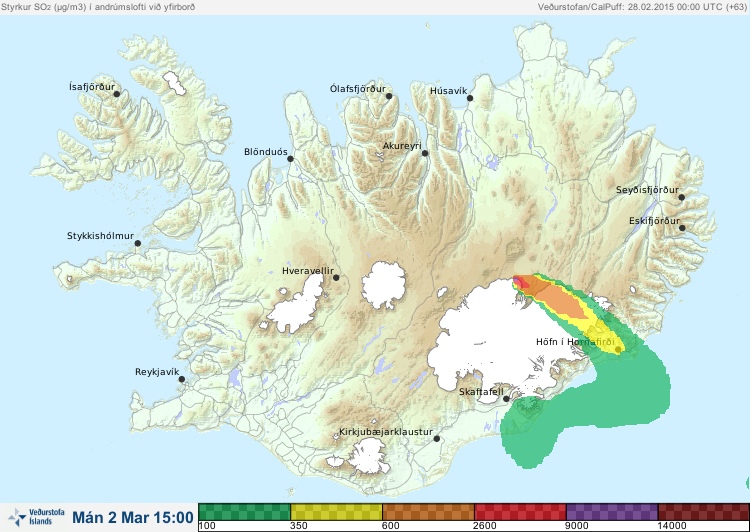This screenshot has height=532, width=750.
Task: Select the Húsavík marker dot
Action: point(470,98)
